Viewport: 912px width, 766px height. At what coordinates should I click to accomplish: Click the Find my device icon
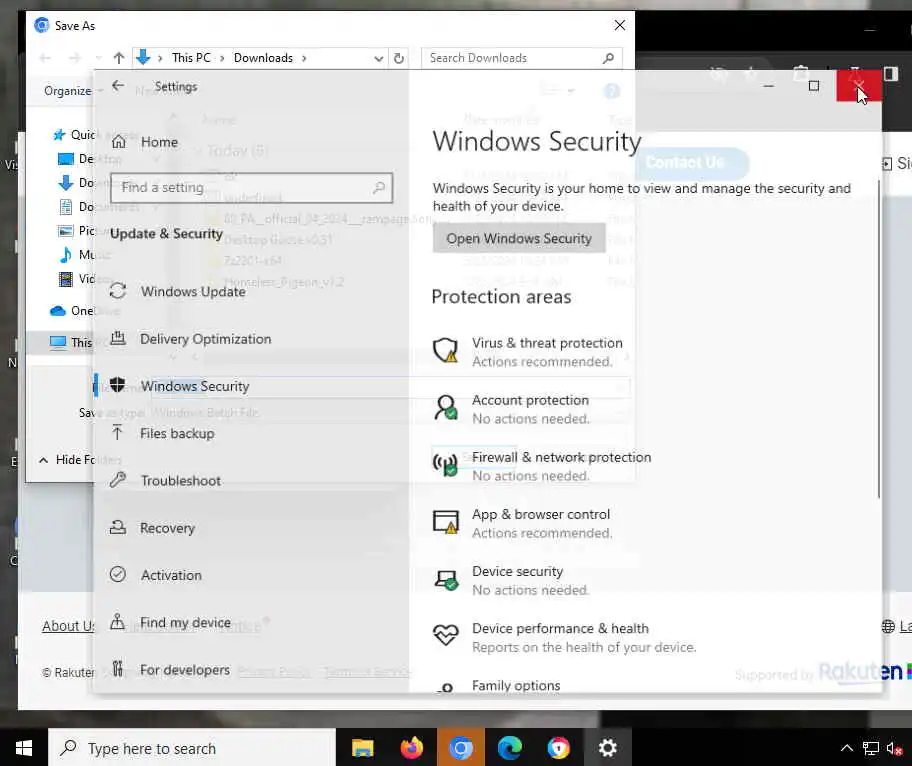point(117,621)
